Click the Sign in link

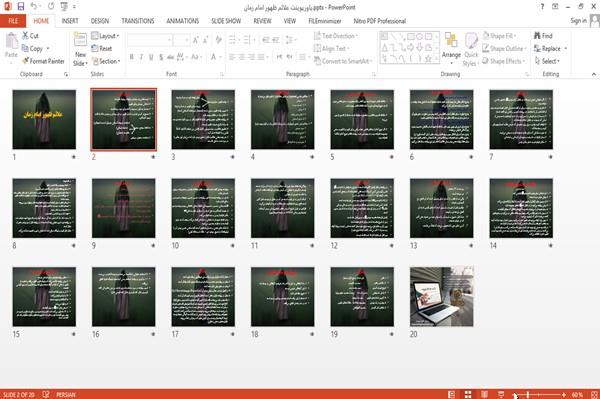point(578,21)
